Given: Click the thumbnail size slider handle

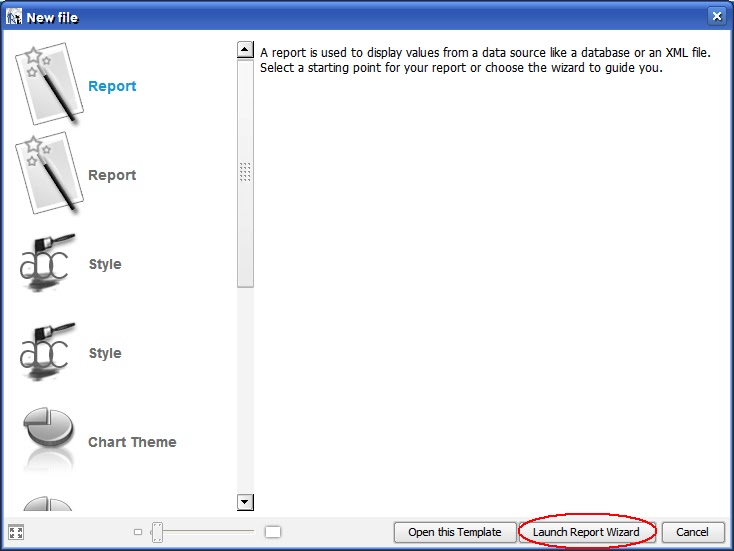Looking at the screenshot, I should pos(157,532).
